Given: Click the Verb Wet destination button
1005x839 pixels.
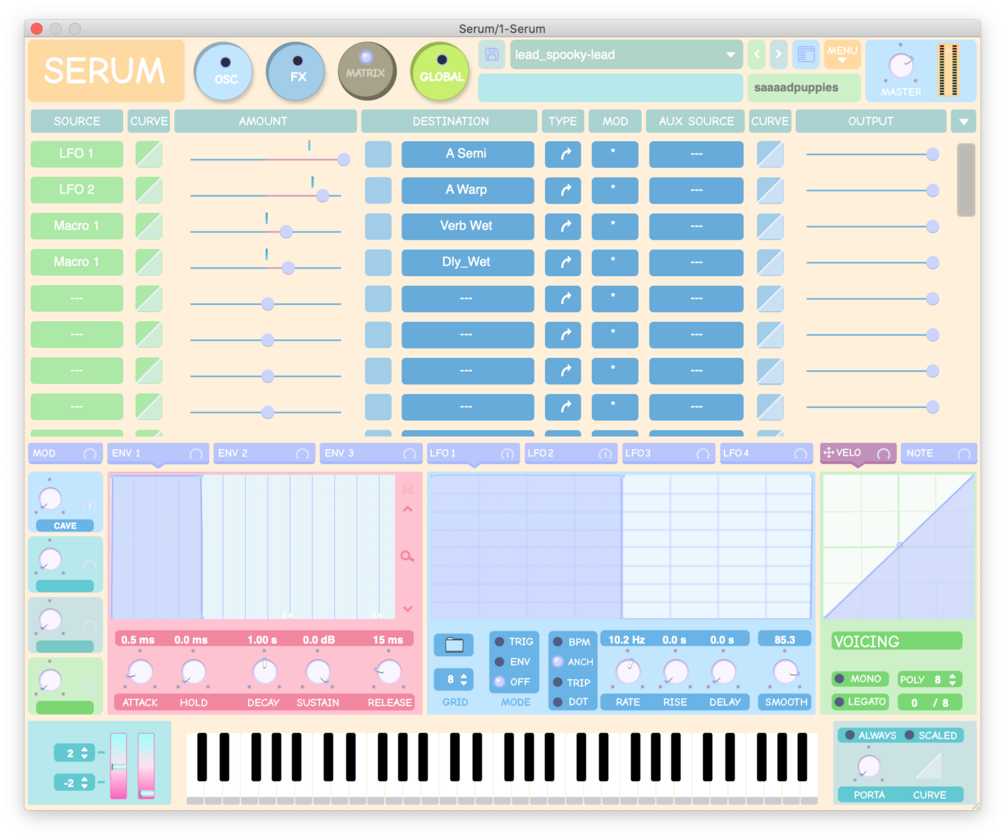Looking at the screenshot, I should point(467,226).
